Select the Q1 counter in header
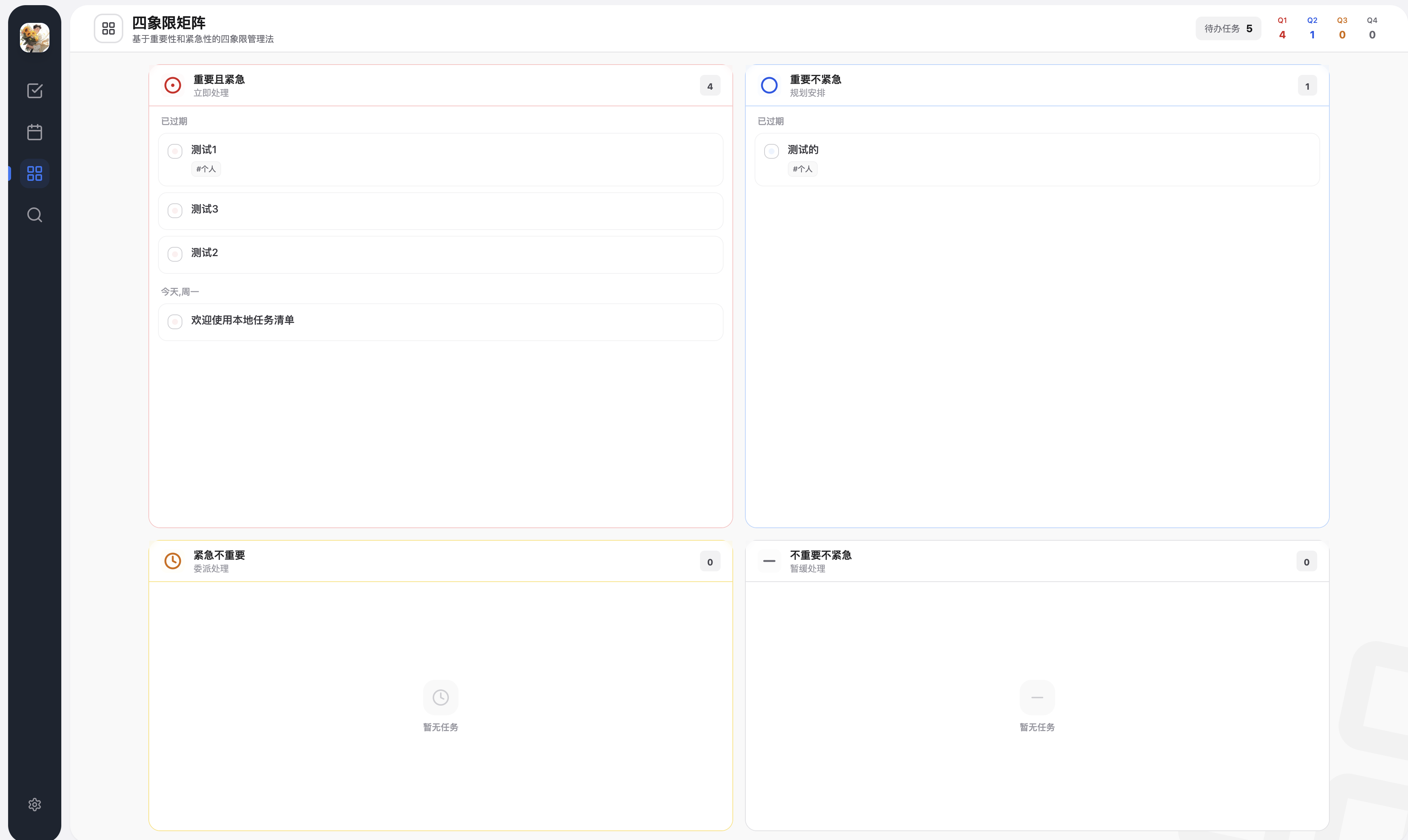1408x840 pixels. coord(1282,28)
